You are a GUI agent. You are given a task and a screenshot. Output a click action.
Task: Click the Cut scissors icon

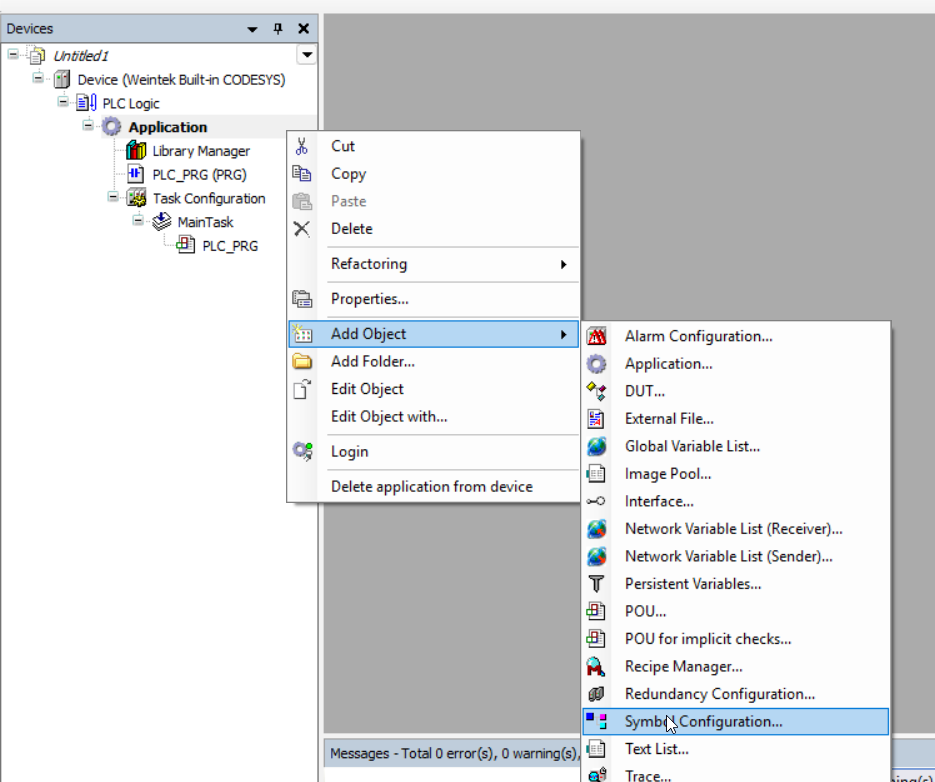tap(302, 146)
